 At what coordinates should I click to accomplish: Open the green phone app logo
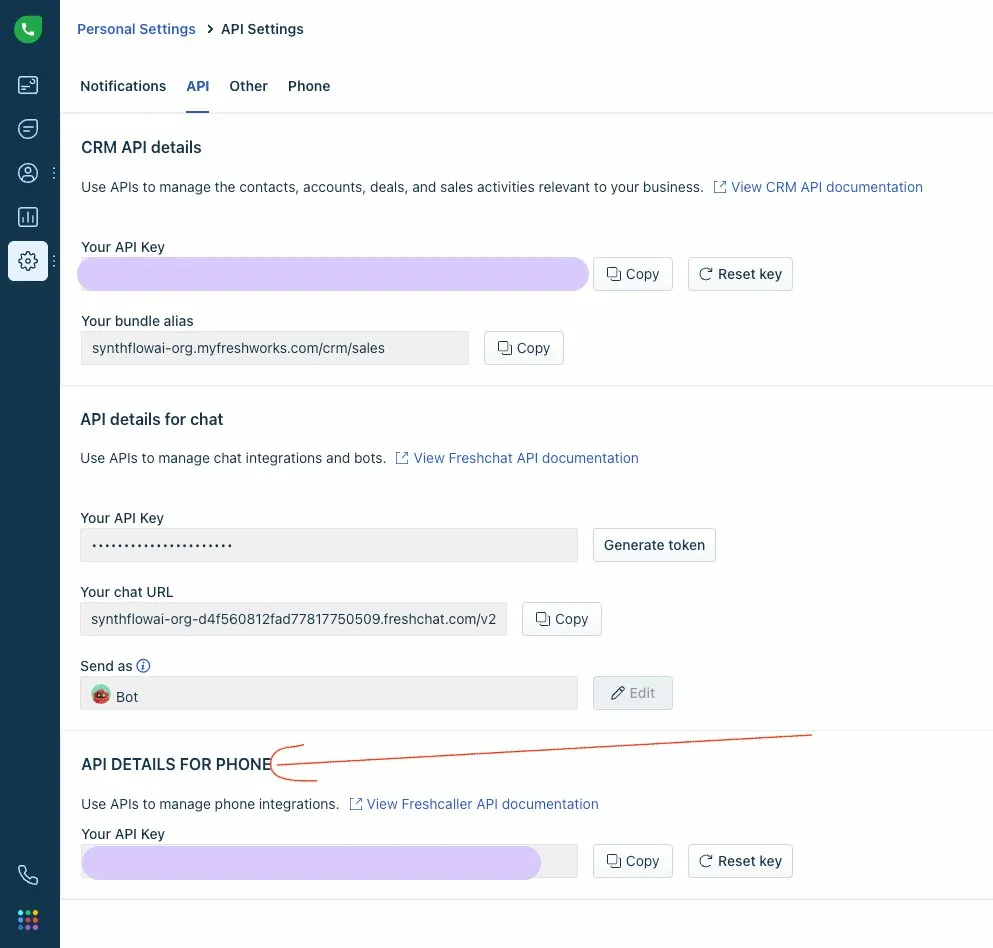(28, 29)
